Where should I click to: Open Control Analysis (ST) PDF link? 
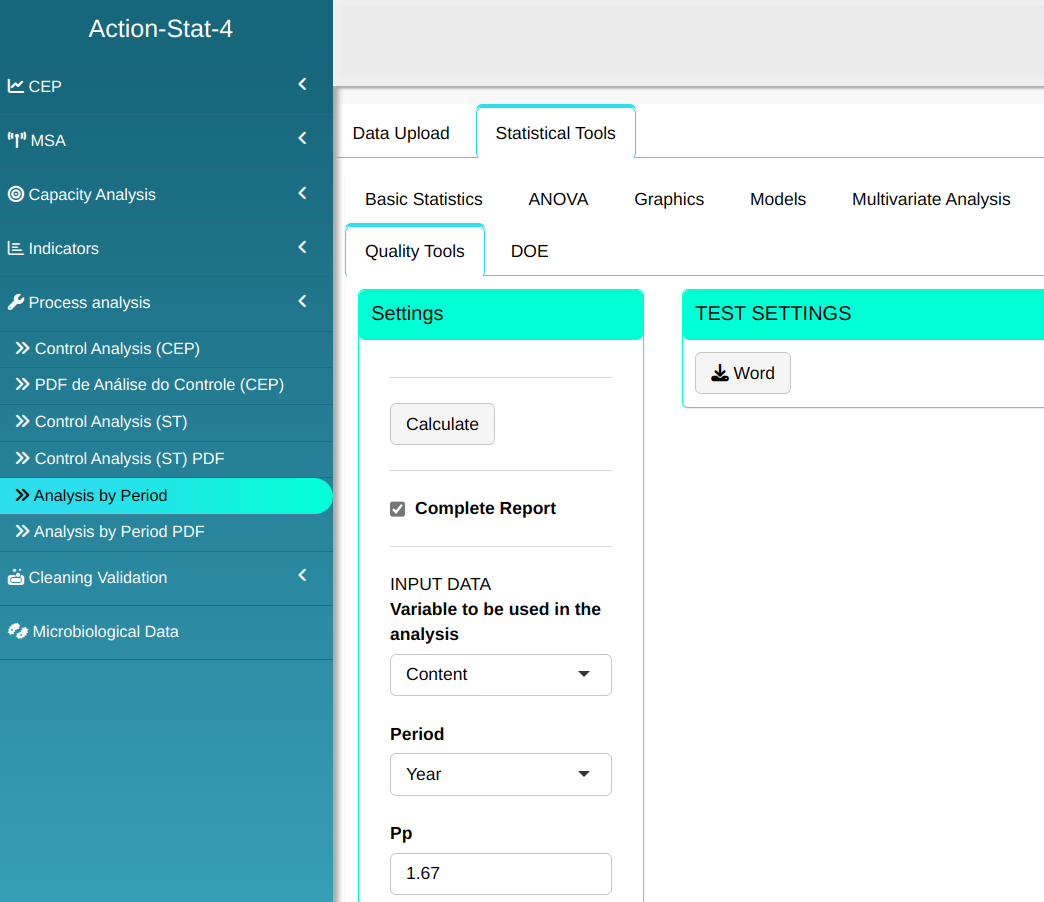129,459
